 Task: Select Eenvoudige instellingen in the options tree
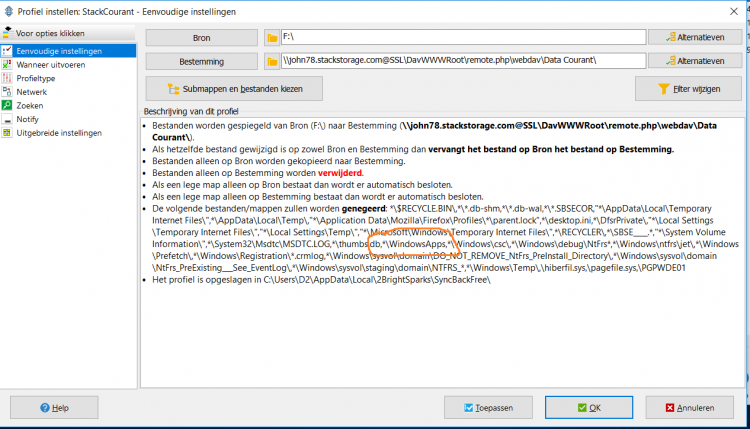[x=58, y=50]
